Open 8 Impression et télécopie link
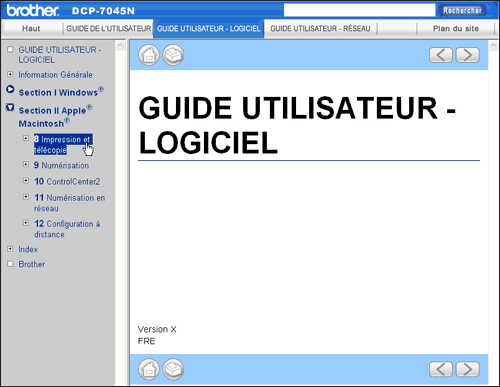Image resolution: width=500 pixels, height=387 pixels. tap(63, 145)
